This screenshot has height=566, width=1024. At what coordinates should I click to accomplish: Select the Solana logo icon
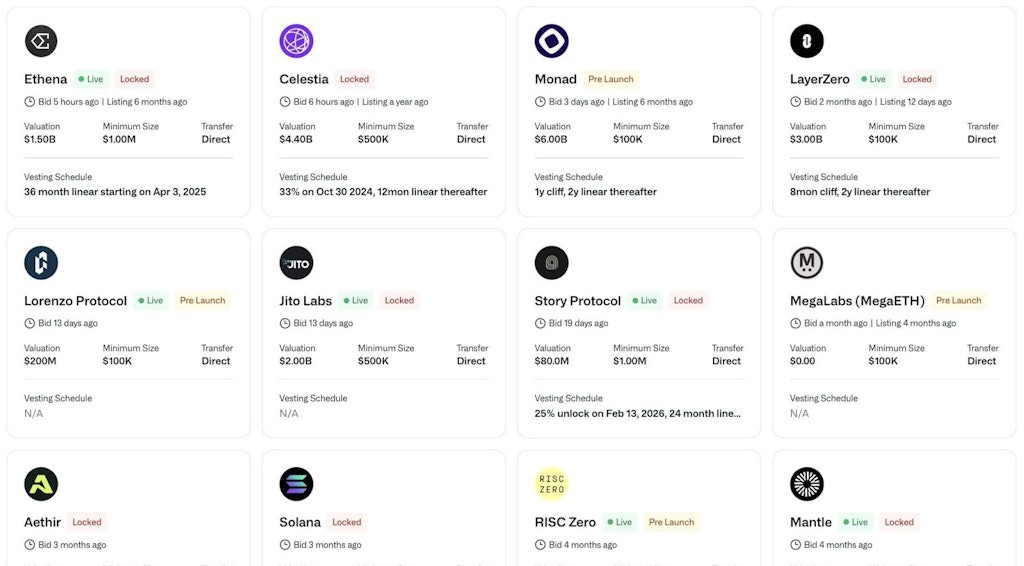click(296, 484)
